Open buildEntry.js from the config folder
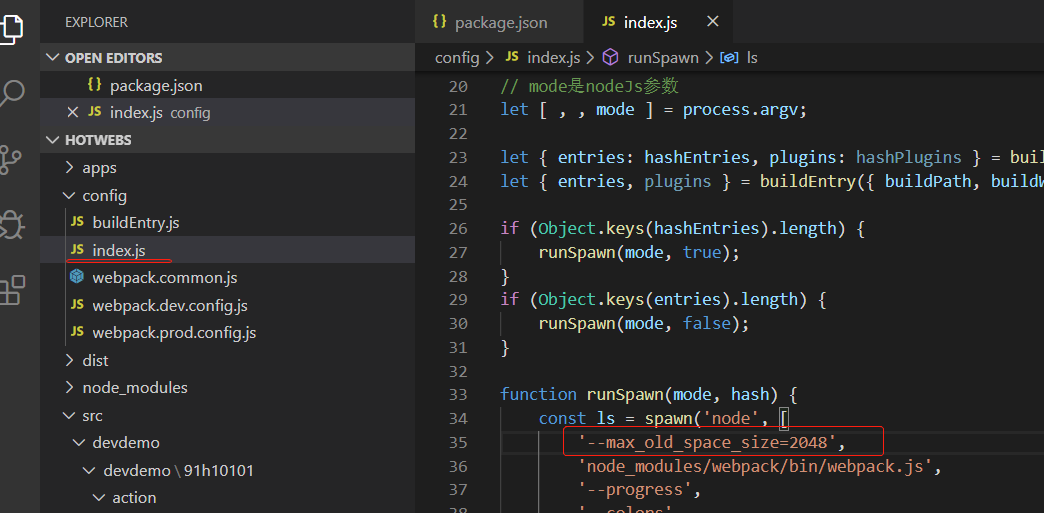Screen dimensions: 1044x513 pyautogui.click(x=135, y=222)
